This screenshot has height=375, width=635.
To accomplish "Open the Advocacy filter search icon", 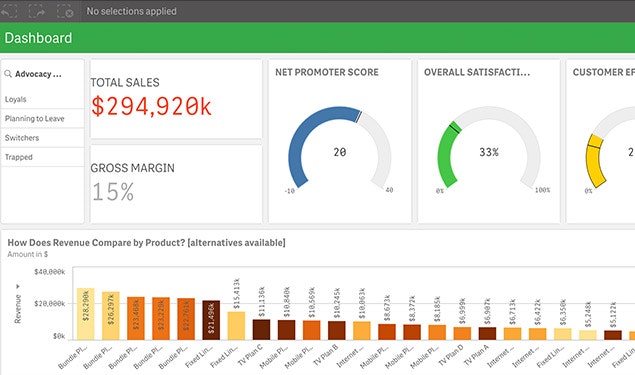I will (8, 74).
